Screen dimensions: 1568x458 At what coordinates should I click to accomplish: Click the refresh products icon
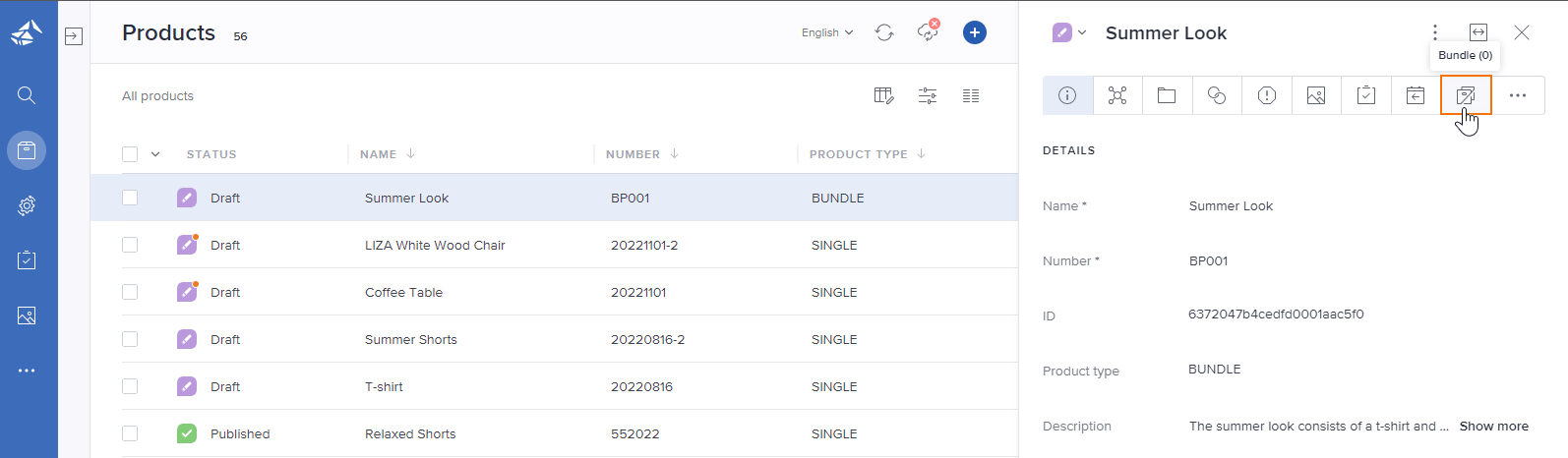click(x=884, y=32)
